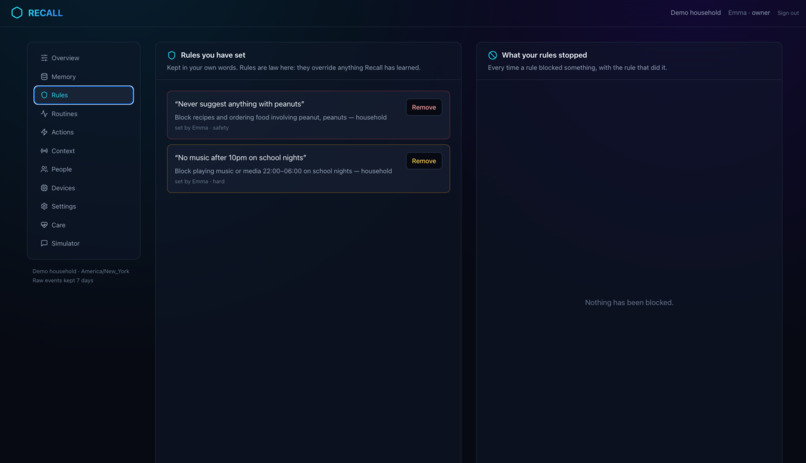The width and height of the screenshot is (806, 463).
Task: Select the "Never suggest anything with peanuts" title
Action: tap(240, 104)
